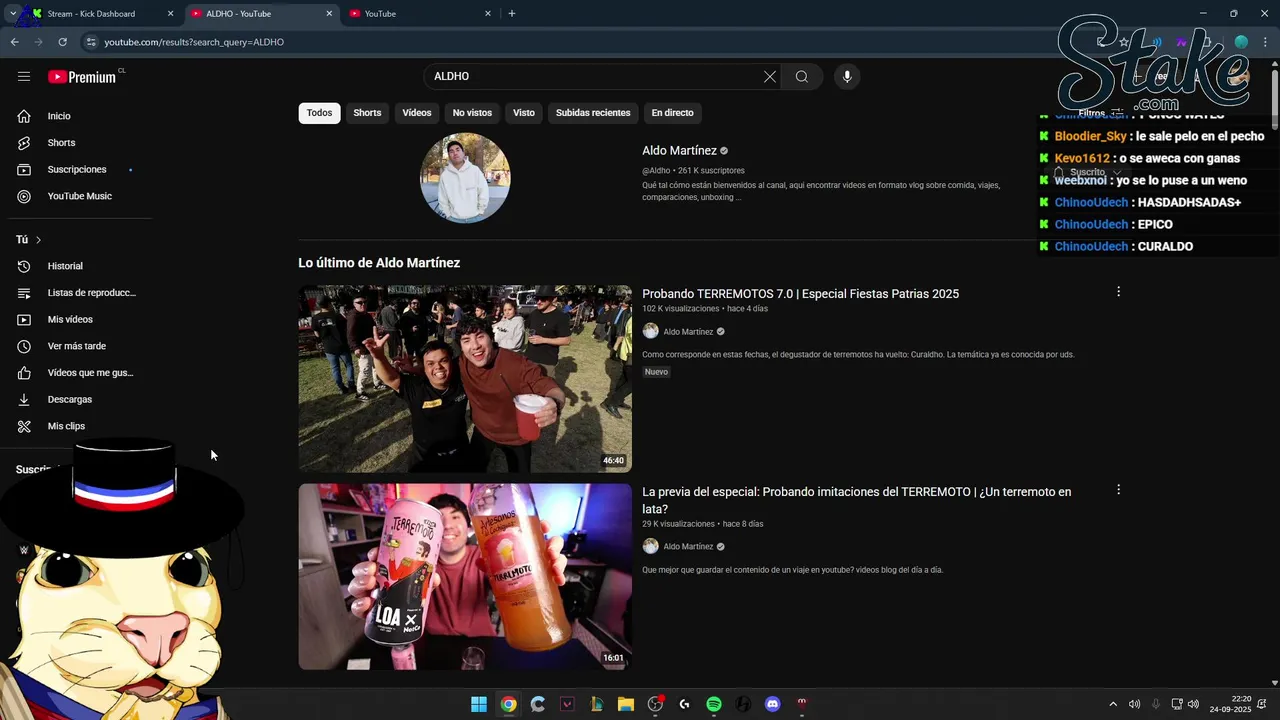Image resolution: width=1280 pixels, height=720 pixels.
Task: Open the Windows Start menu
Action: tap(479, 704)
